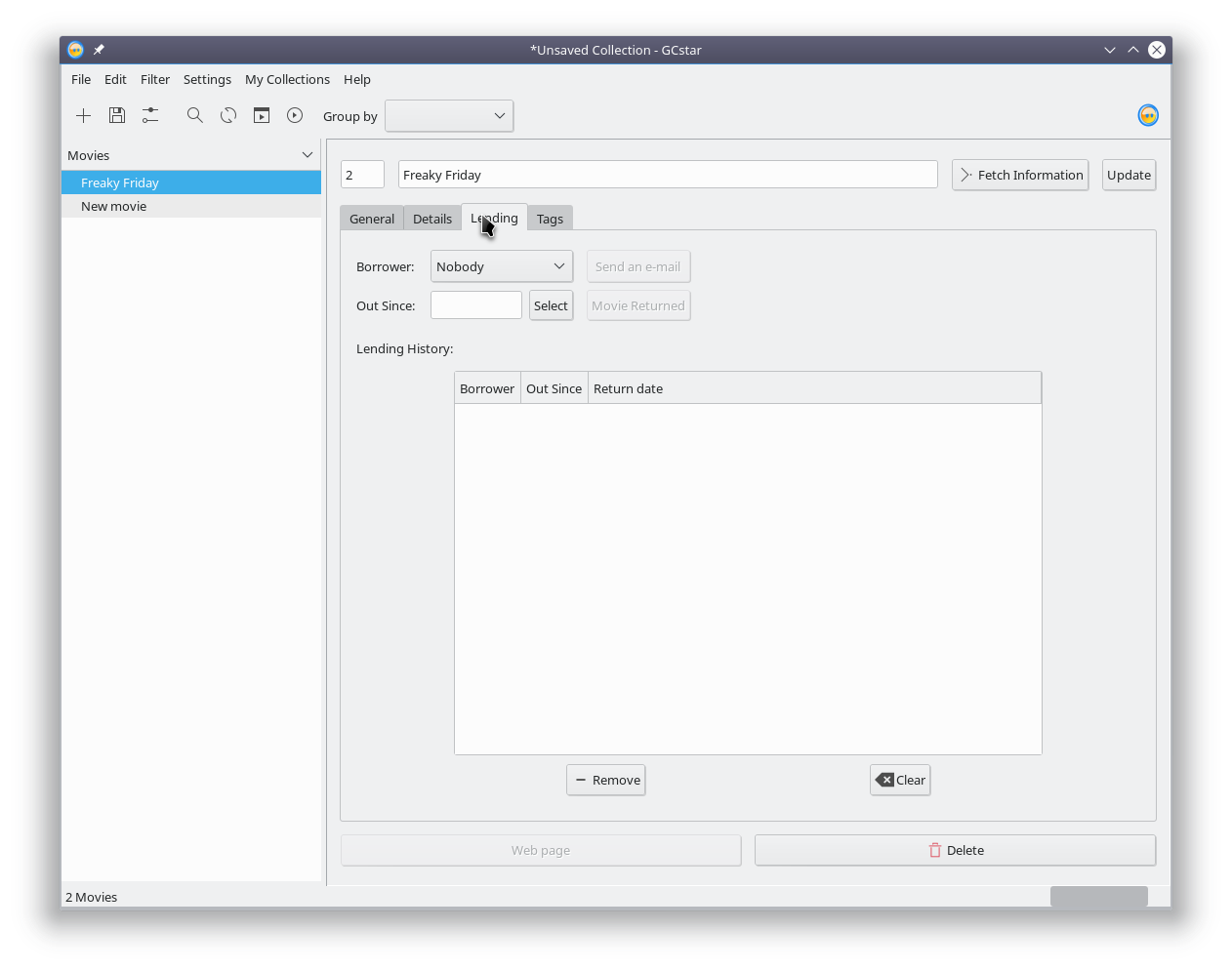Save the collection with the floppy disk icon
Screen dimensions: 1232x970
click(117, 116)
